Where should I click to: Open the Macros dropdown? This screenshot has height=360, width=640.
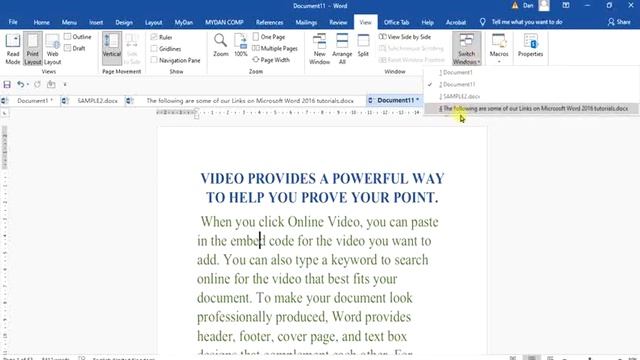click(x=499, y=49)
